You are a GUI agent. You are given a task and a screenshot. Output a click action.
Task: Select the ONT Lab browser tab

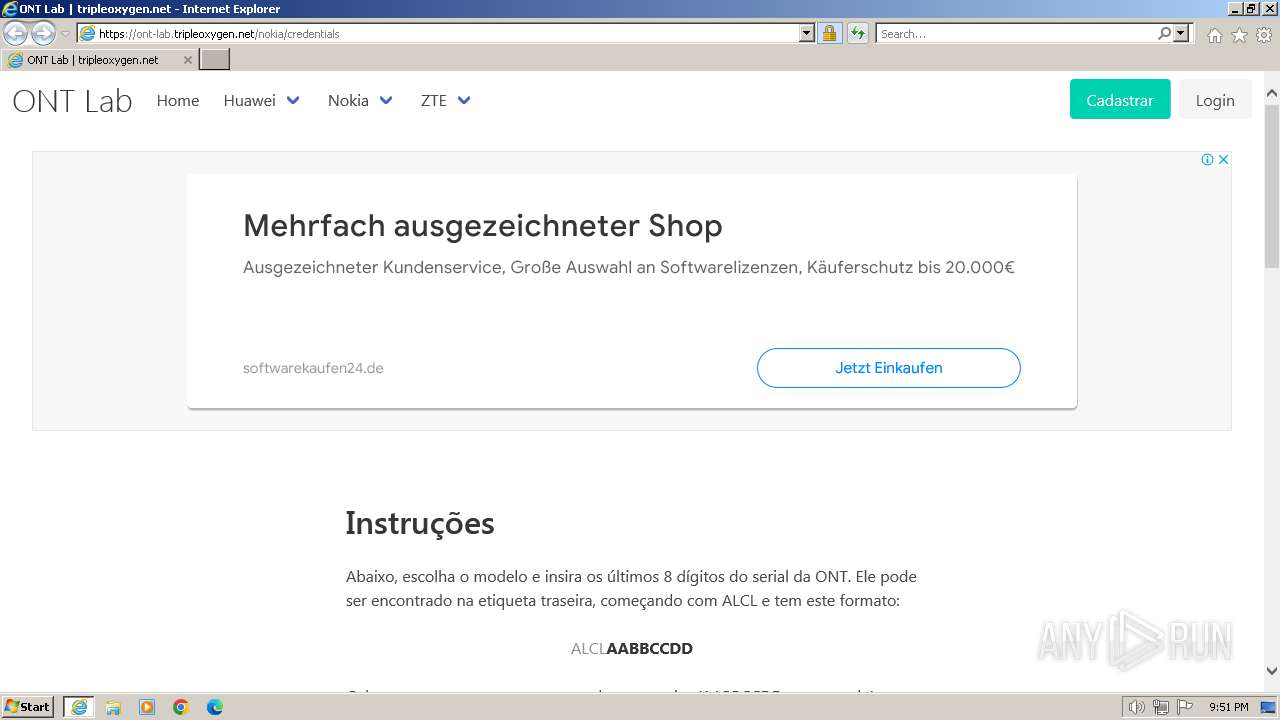(100, 60)
